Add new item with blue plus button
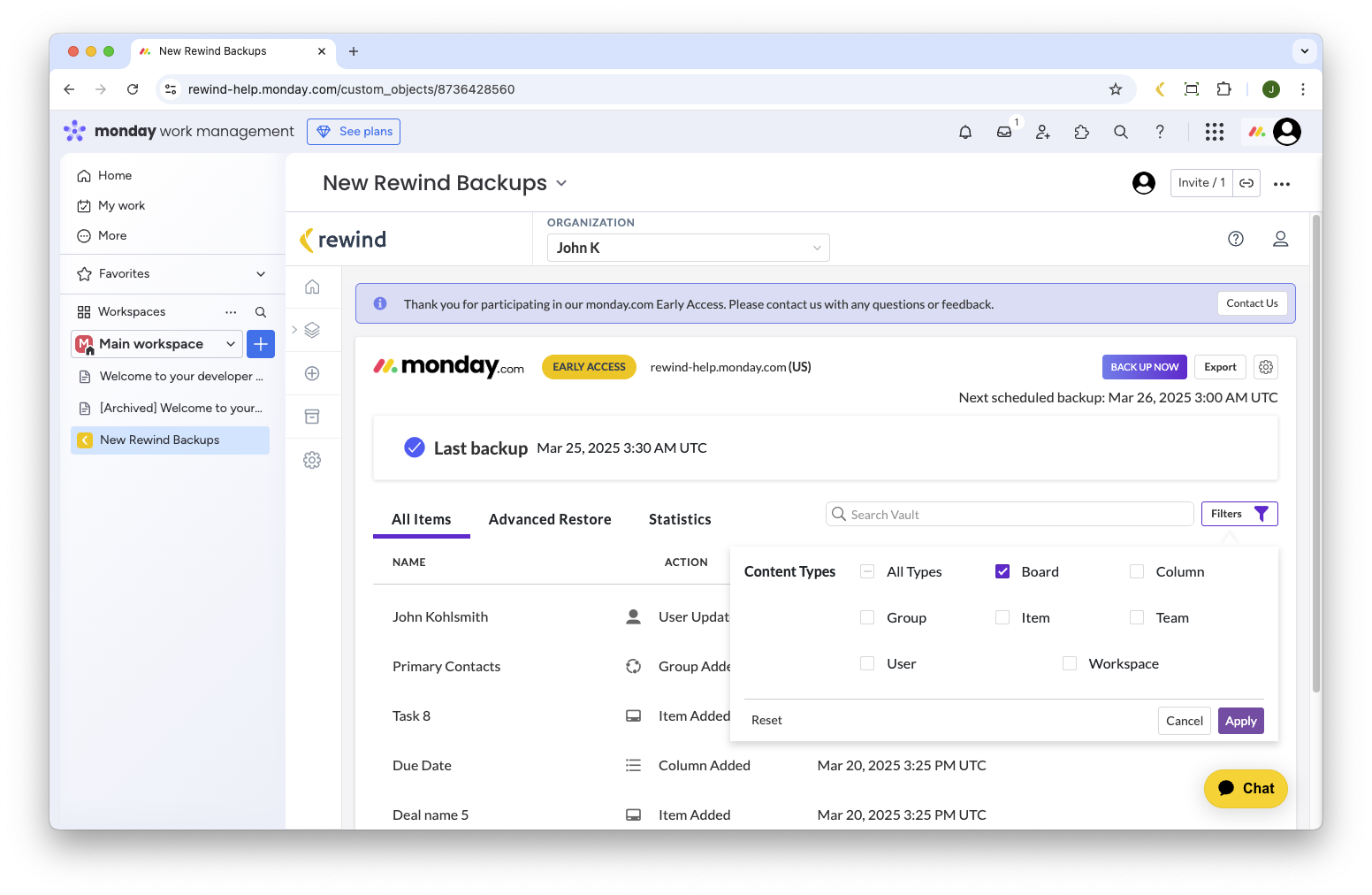This screenshot has height=895, width=1372. coord(261,344)
